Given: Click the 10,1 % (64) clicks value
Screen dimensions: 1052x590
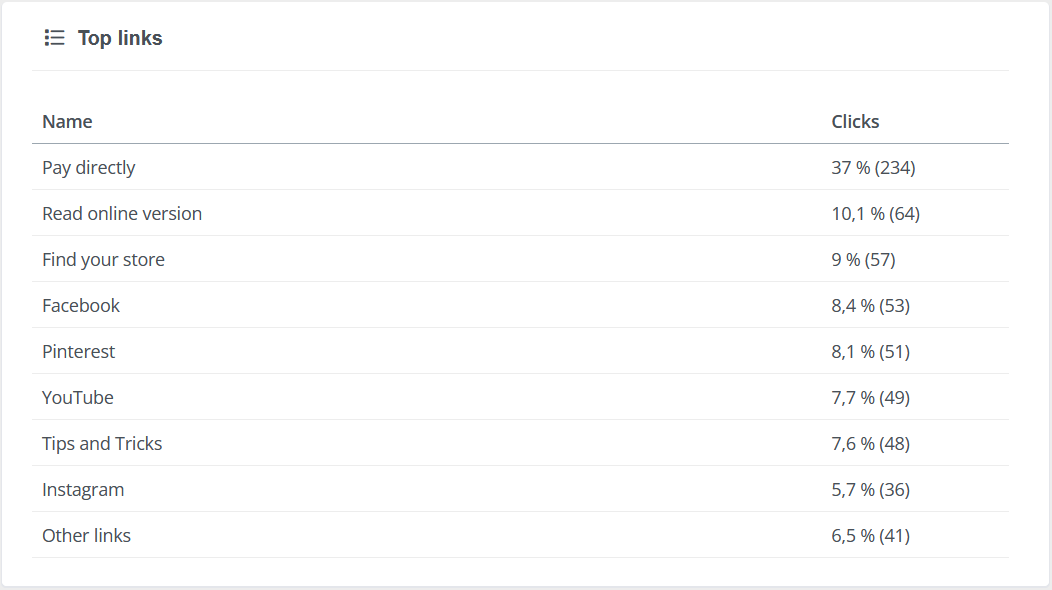Looking at the screenshot, I should tap(875, 214).
